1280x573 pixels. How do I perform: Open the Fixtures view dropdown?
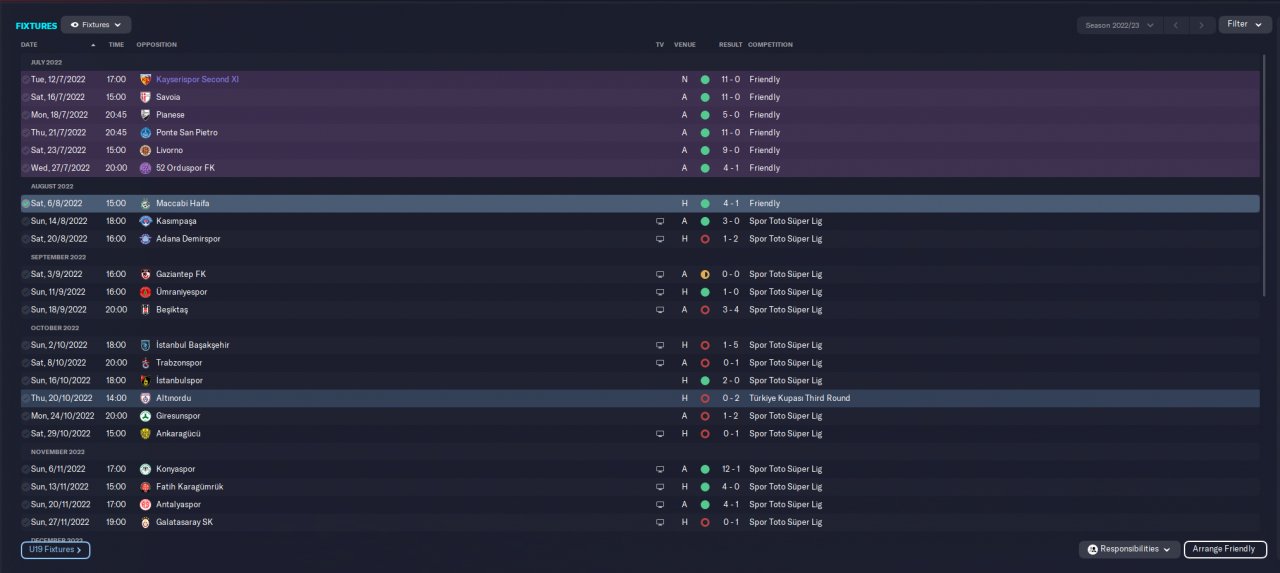96,24
